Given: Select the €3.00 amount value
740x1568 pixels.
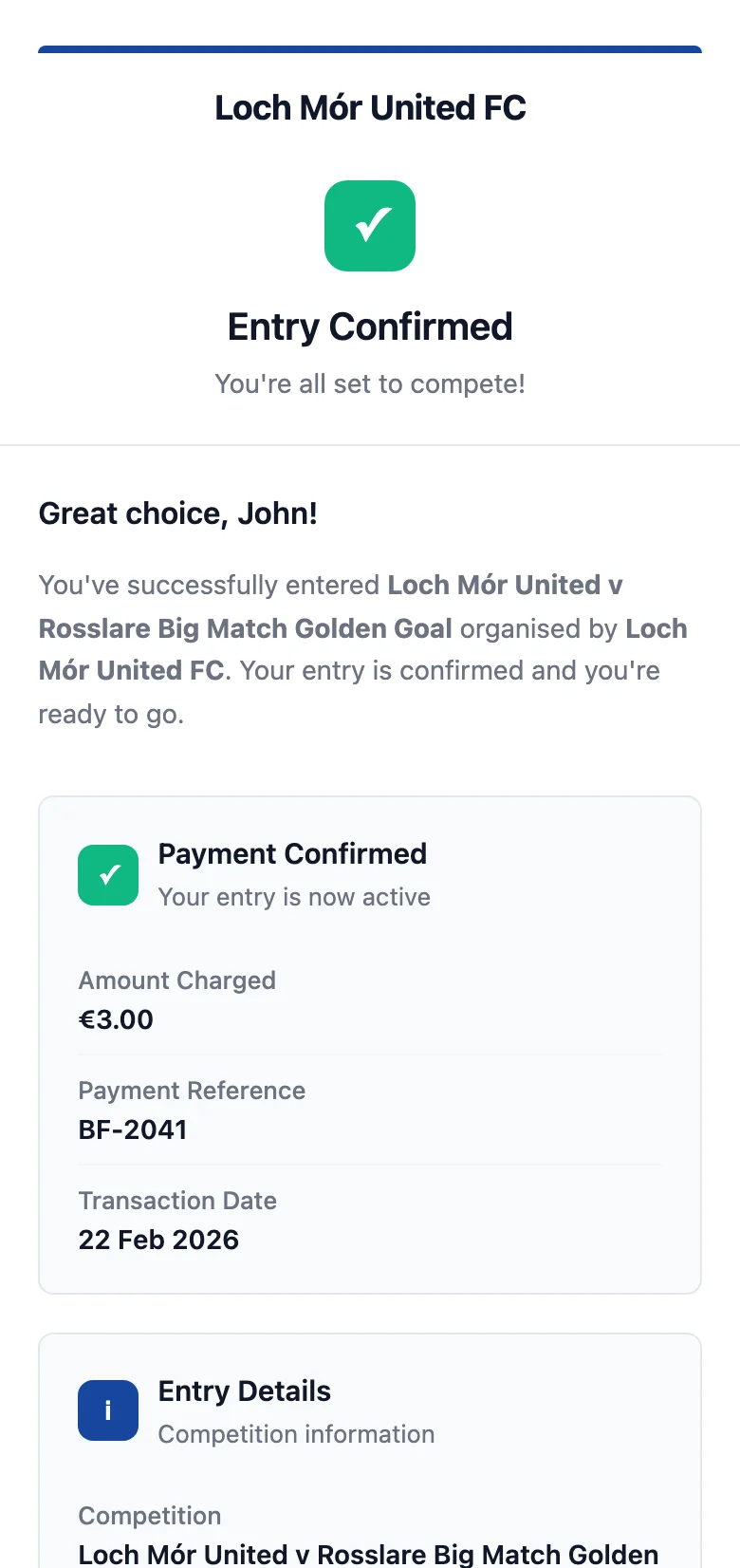Looking at the screenshot, I should coord(116,1019).
